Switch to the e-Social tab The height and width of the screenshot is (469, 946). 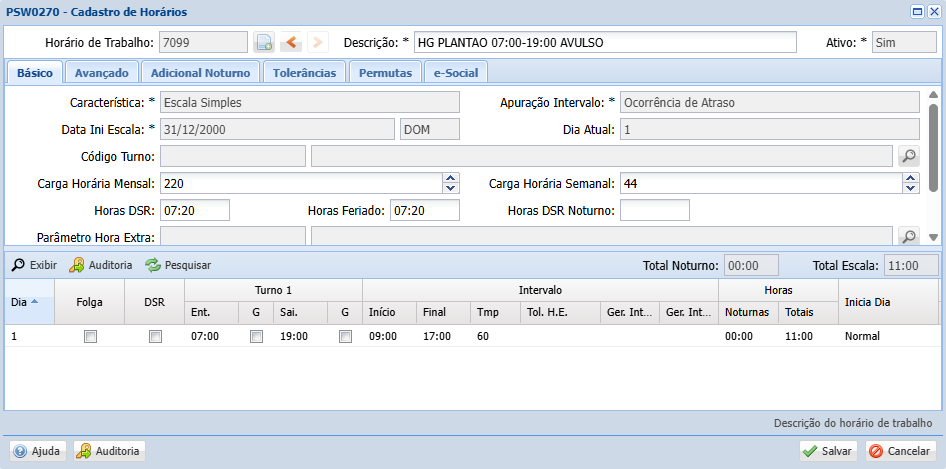pos(456,73)
